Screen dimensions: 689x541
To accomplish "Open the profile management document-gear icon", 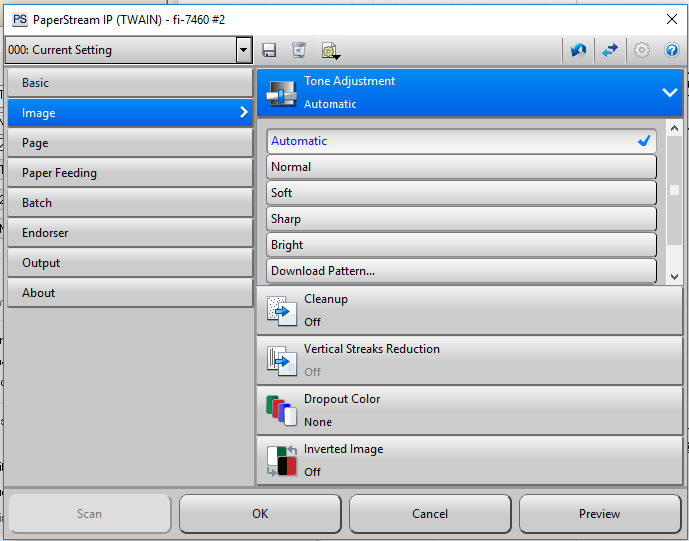I will [329, 50].
